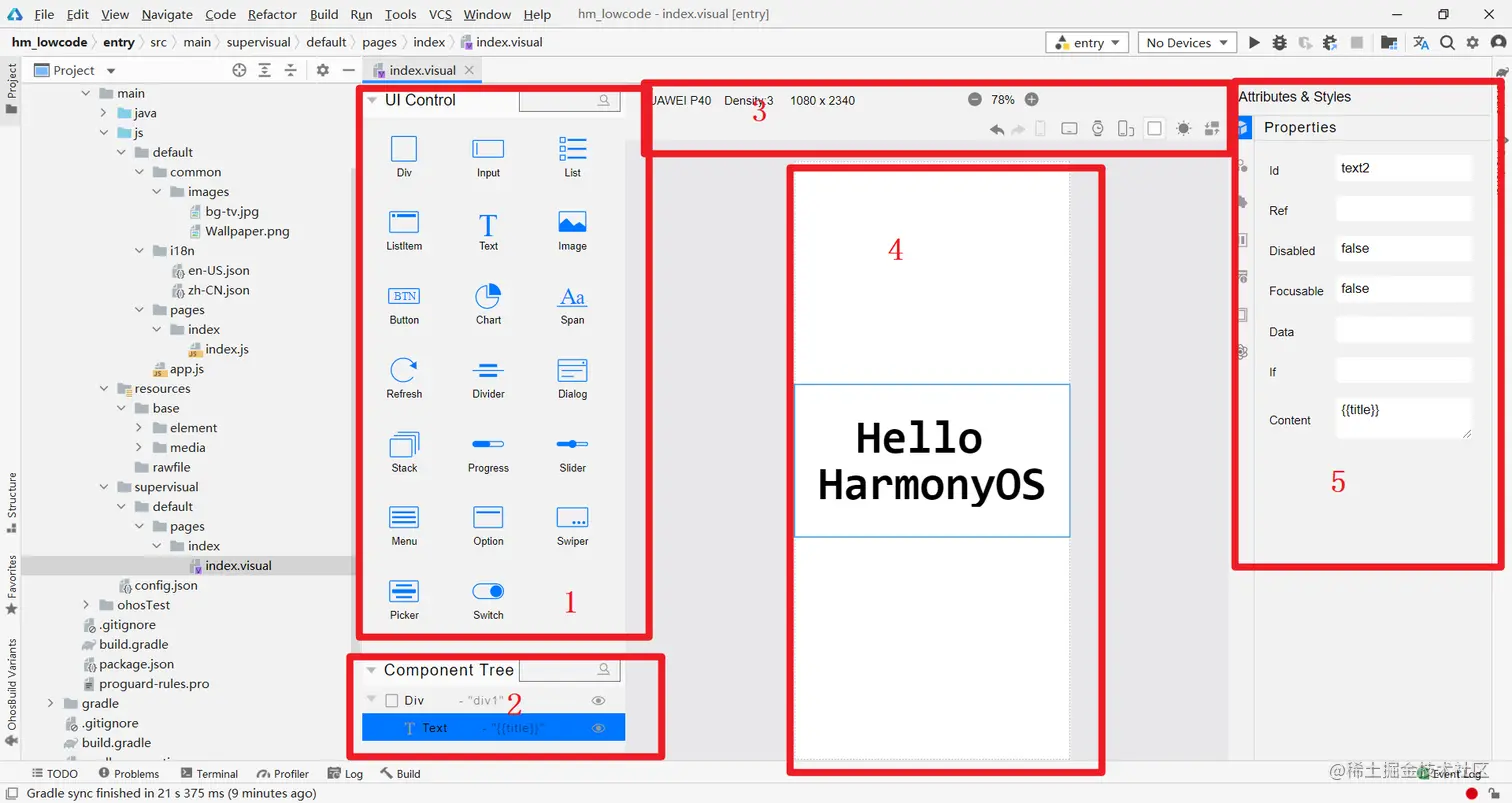1512x803 pixels.
Task: Open the File menu
Action: (44, 15)
